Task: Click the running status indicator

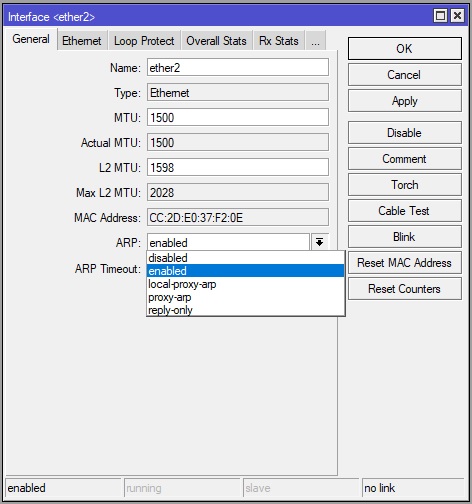Action: coord(182,488)
